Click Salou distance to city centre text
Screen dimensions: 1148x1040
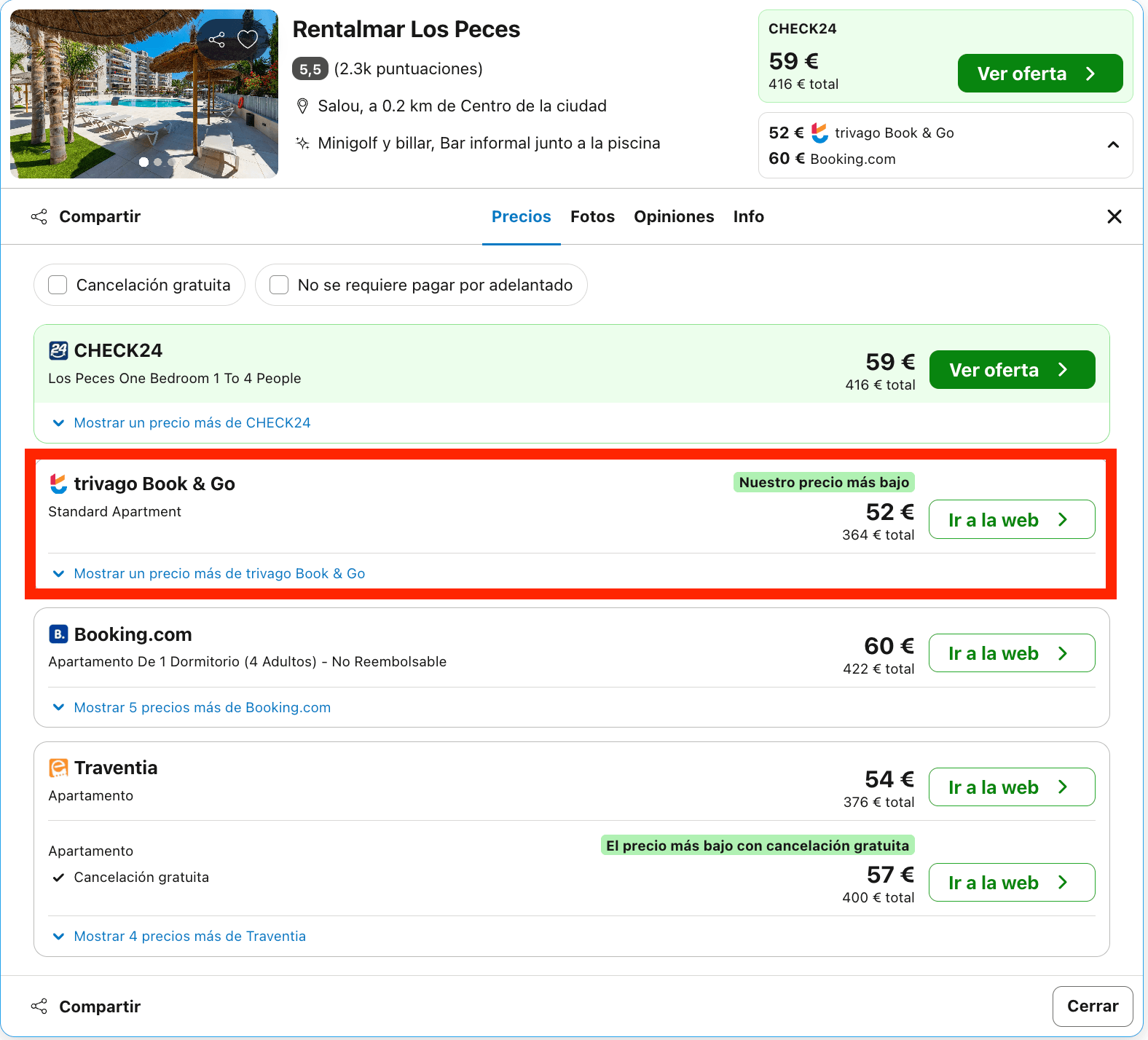462,106
